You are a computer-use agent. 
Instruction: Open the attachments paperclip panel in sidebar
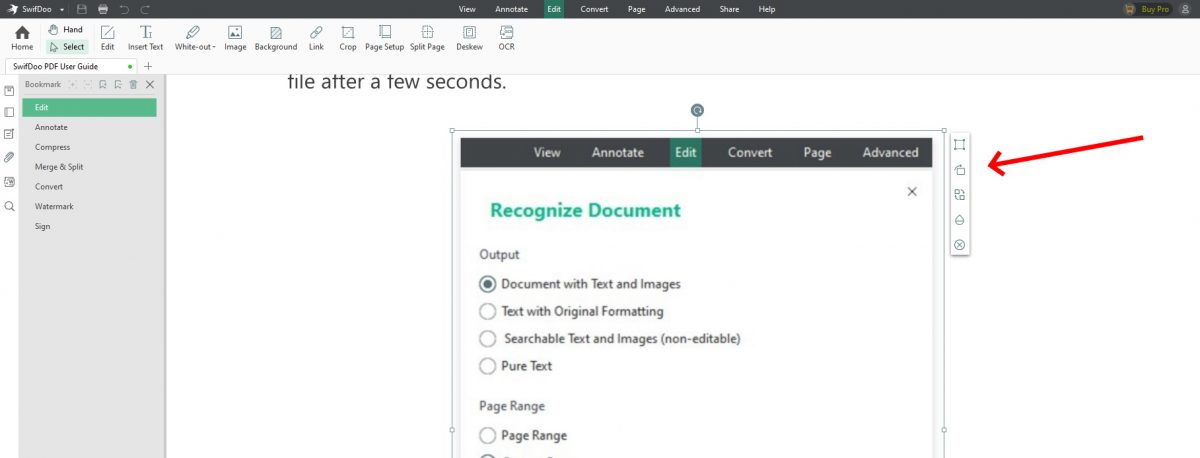click(9, 157)
